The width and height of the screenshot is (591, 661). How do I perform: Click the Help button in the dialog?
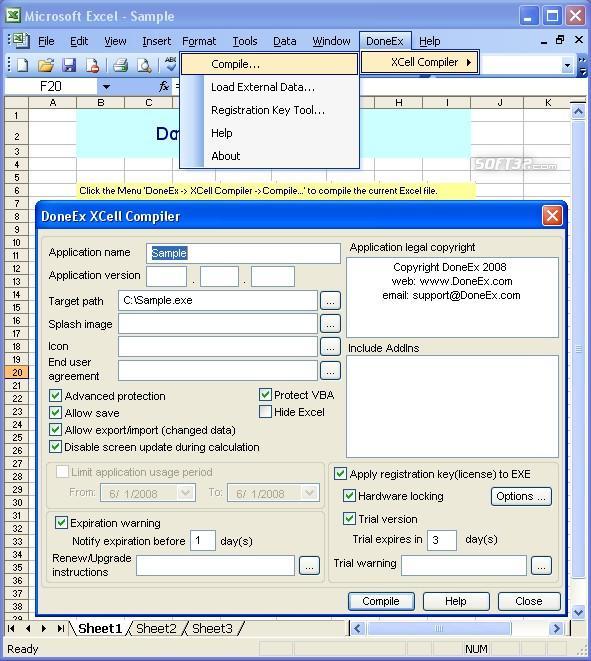point(456,601)
